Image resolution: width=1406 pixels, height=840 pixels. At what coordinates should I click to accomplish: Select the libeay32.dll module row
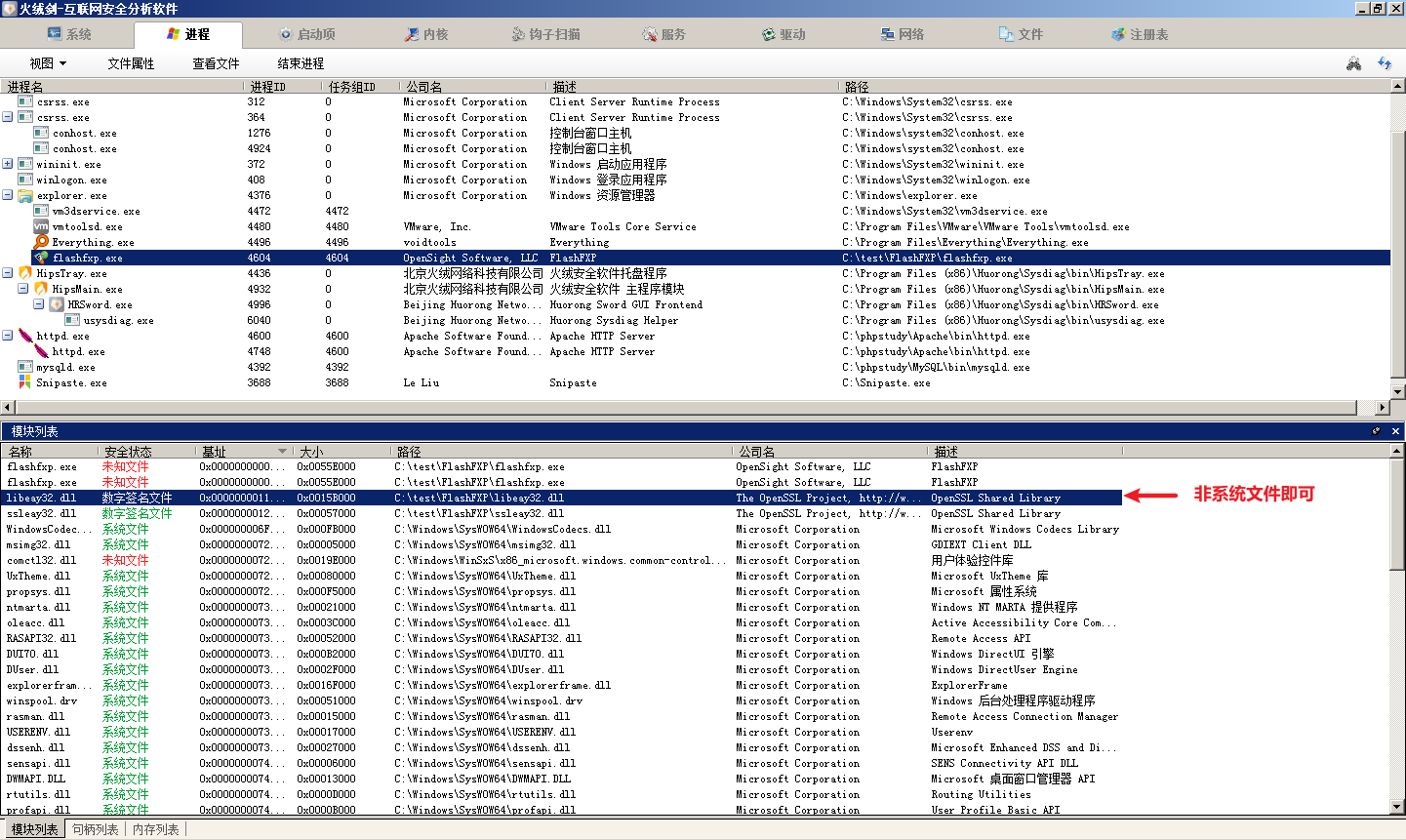tap(562, 498)
